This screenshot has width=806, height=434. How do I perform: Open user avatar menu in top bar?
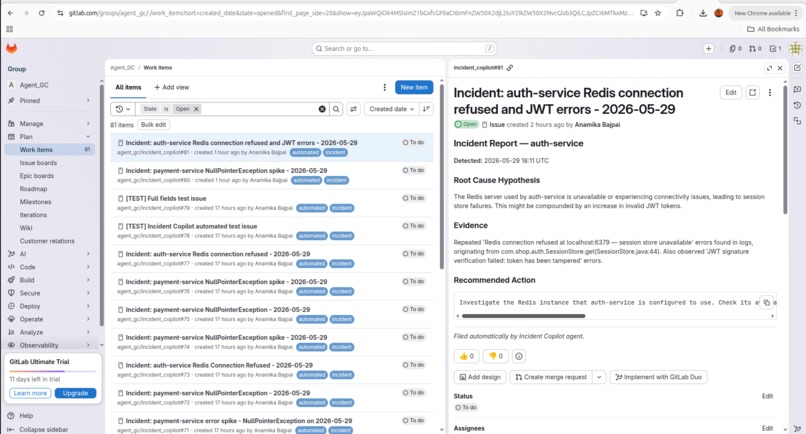[795, 48]
